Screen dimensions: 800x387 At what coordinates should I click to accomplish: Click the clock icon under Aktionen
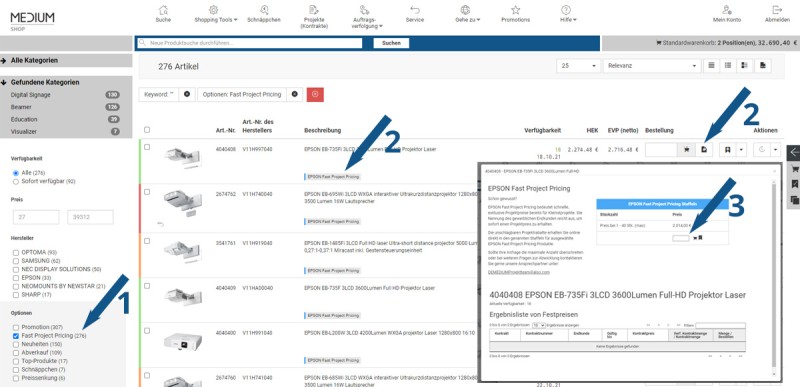pyautogui.click(x=762, y=149)
